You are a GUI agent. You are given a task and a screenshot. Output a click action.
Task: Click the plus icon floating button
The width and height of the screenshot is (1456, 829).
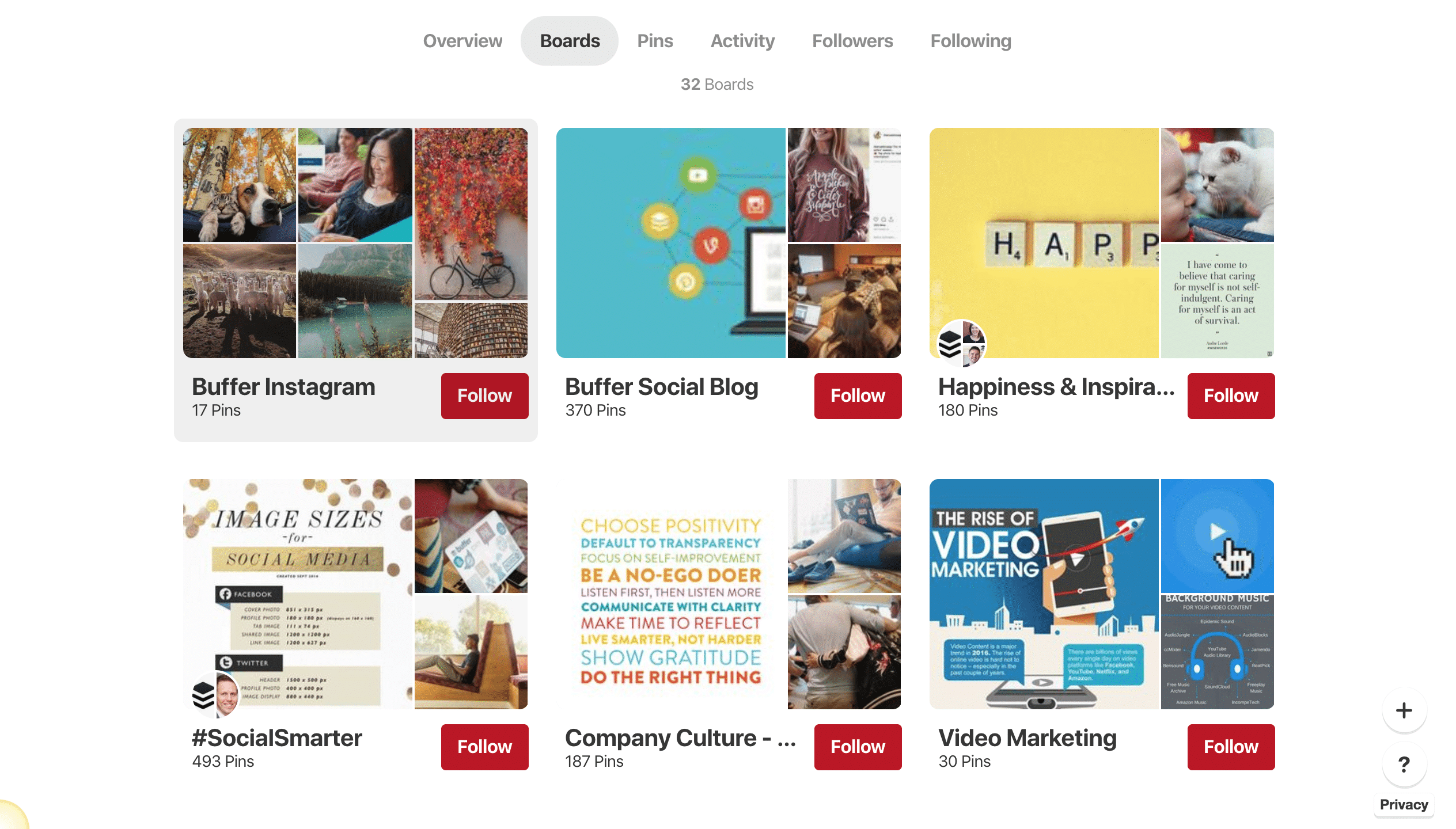tap(1404, 710)
